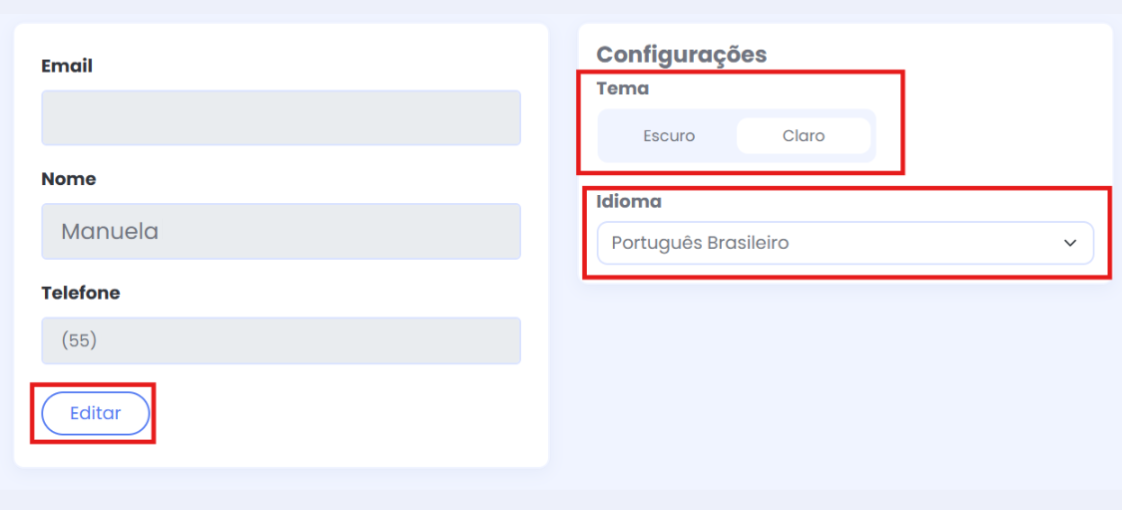Click the empty Email input field
Viewport: 1122px width, 510px height.
281,118
